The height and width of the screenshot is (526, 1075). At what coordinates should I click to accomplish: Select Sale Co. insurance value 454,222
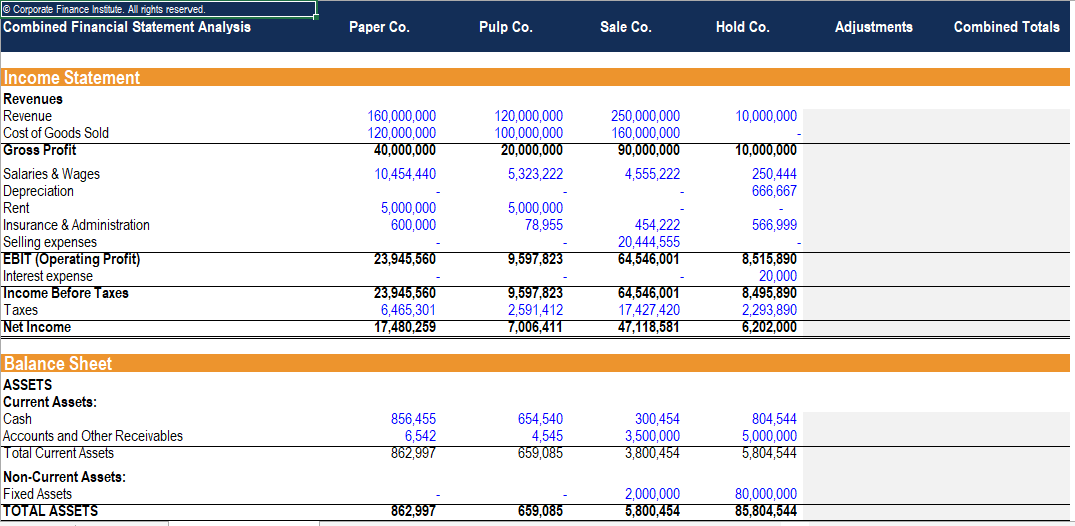[x=657, y=225]
